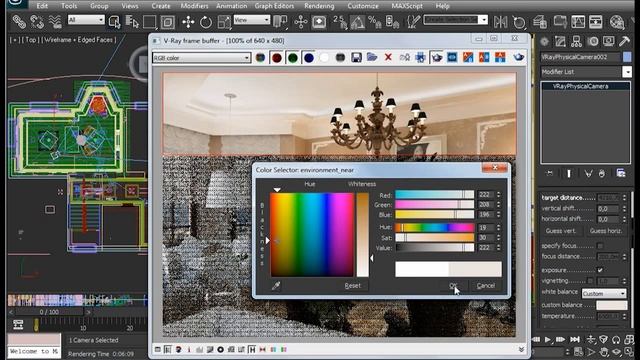Open the white balance Custom dropdown
The width and height of the screenshot is (640, 360).
tap(604, 293)
